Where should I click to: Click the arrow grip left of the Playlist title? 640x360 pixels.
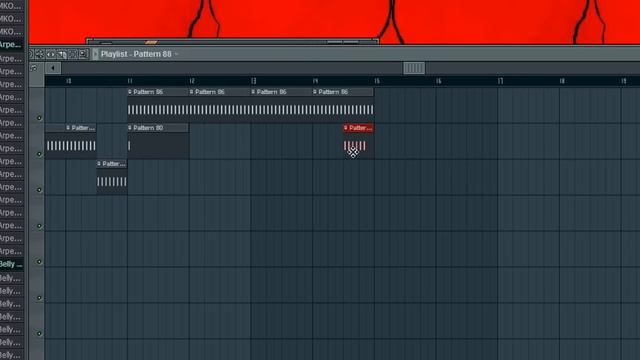[x=96, y=54]
